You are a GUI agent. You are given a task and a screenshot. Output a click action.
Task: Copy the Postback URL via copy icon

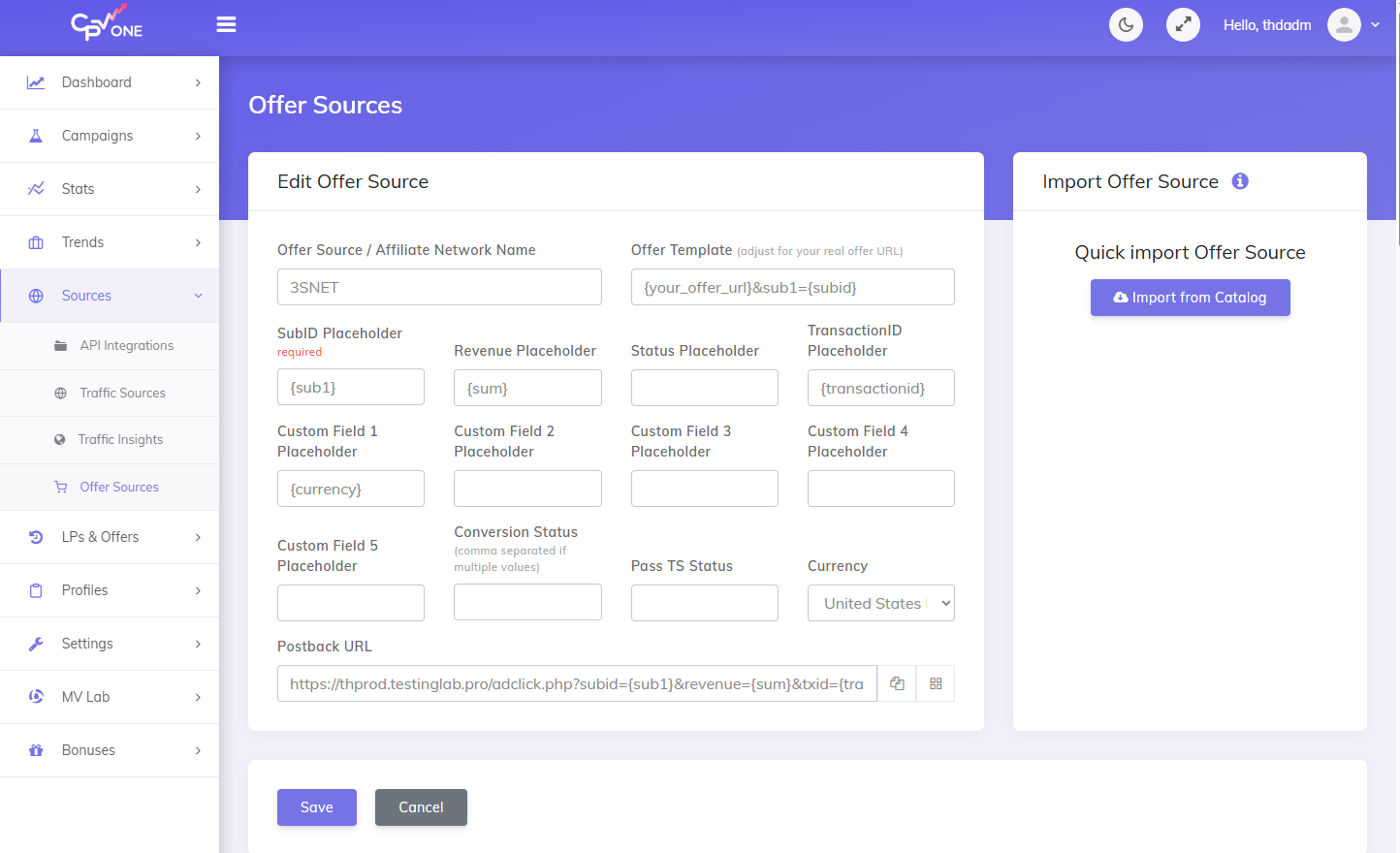(897, 683)
